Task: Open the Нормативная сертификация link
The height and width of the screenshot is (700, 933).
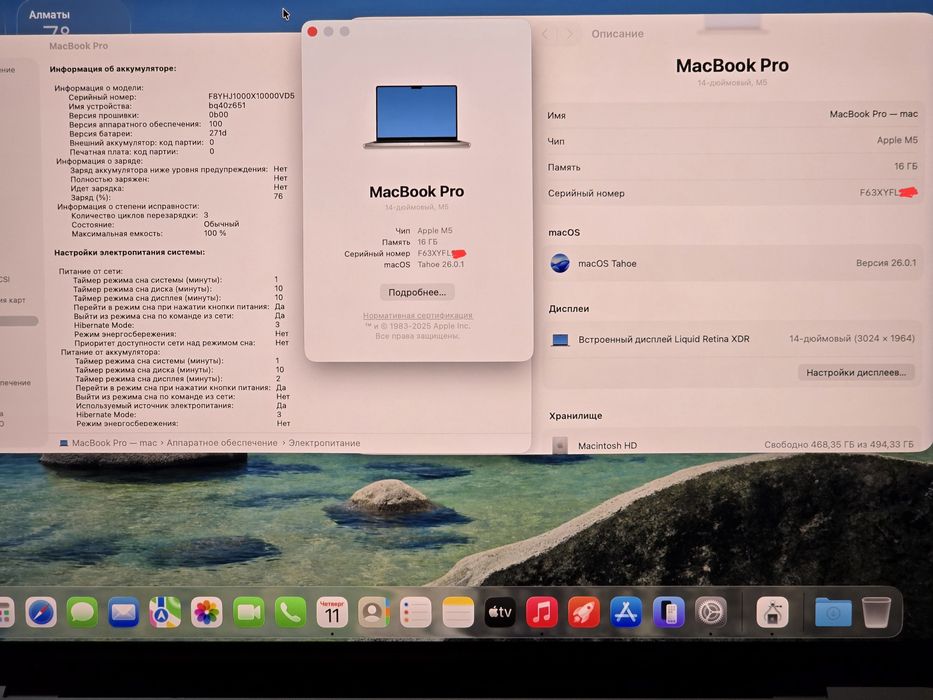Action: coord(418,315)
